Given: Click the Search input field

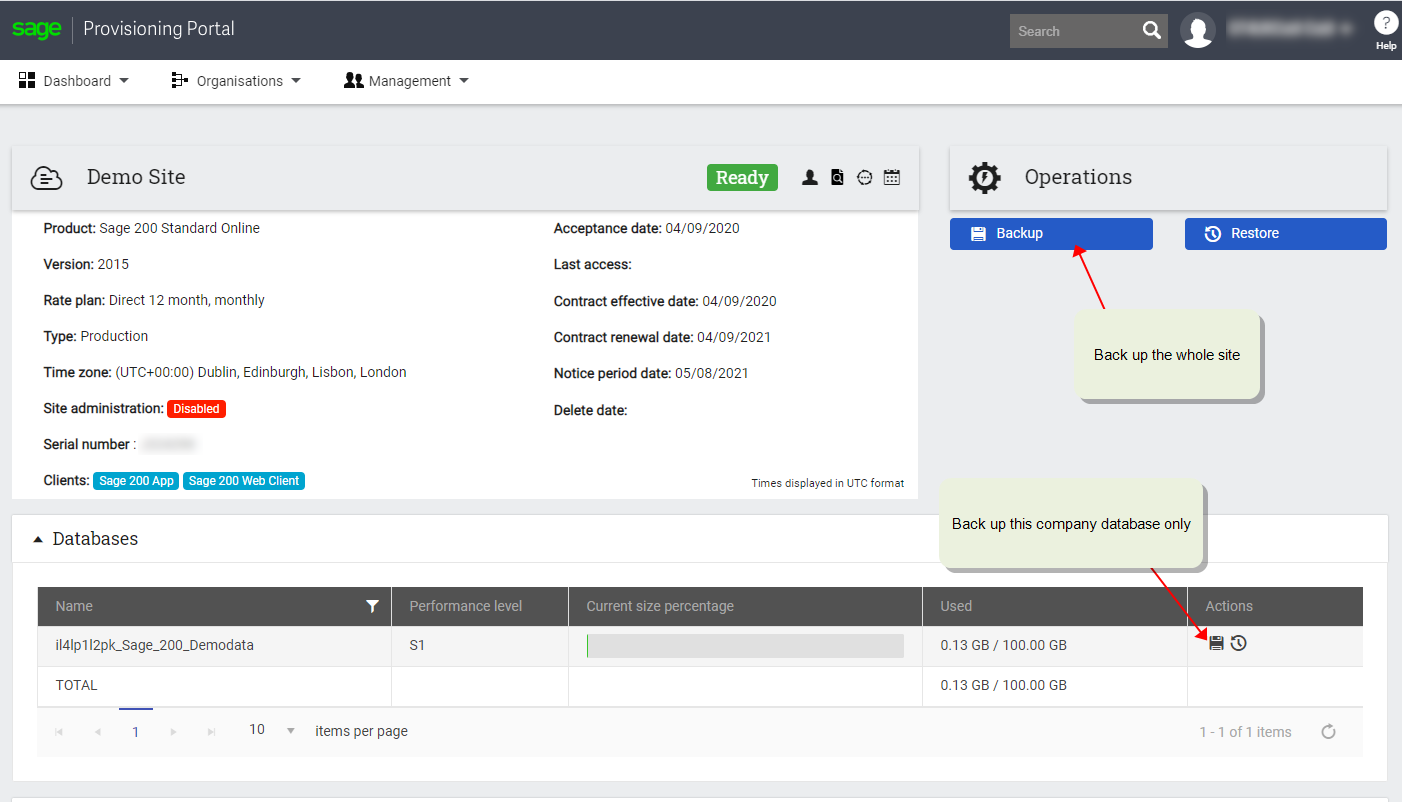Looking at the screenshot, I should 1074,31.
